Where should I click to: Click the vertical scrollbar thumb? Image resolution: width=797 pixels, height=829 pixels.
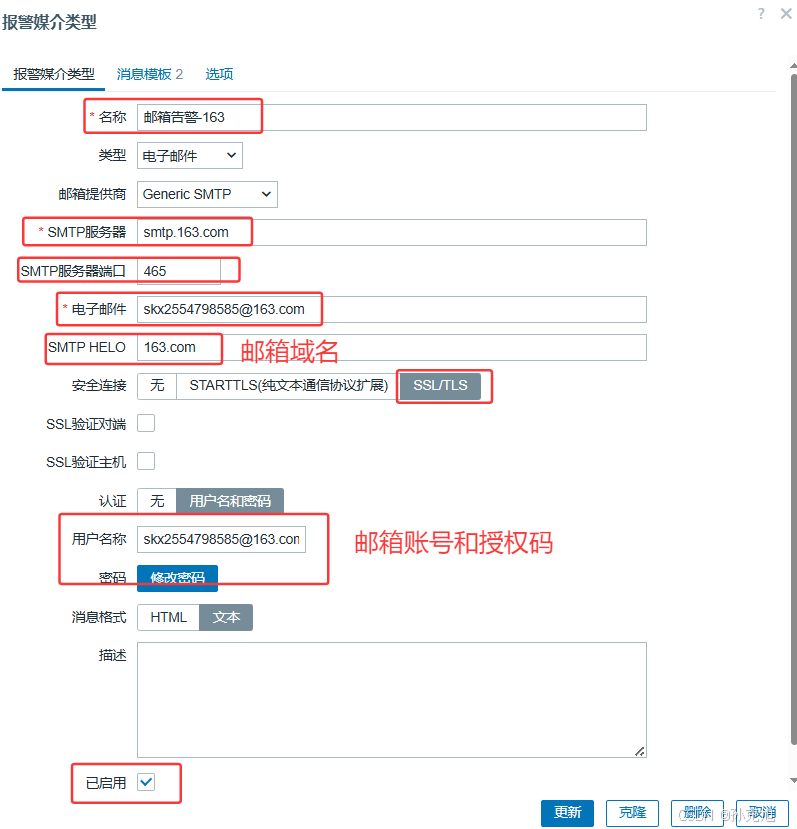click(793, 409)
